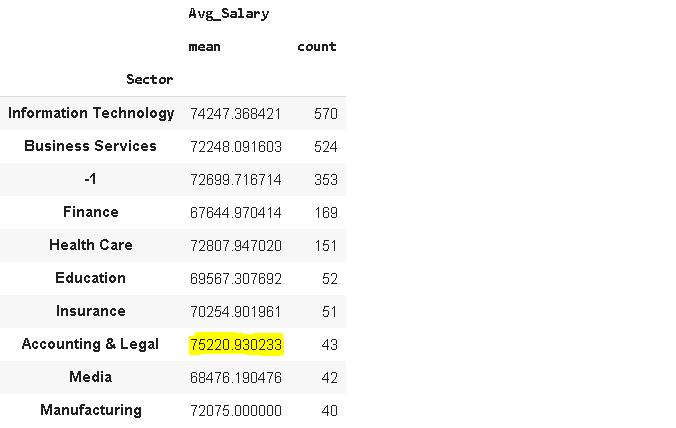This screenshot has height=428, width=676.
Task: Click the Business Services row label
Action: pos(91,146)
